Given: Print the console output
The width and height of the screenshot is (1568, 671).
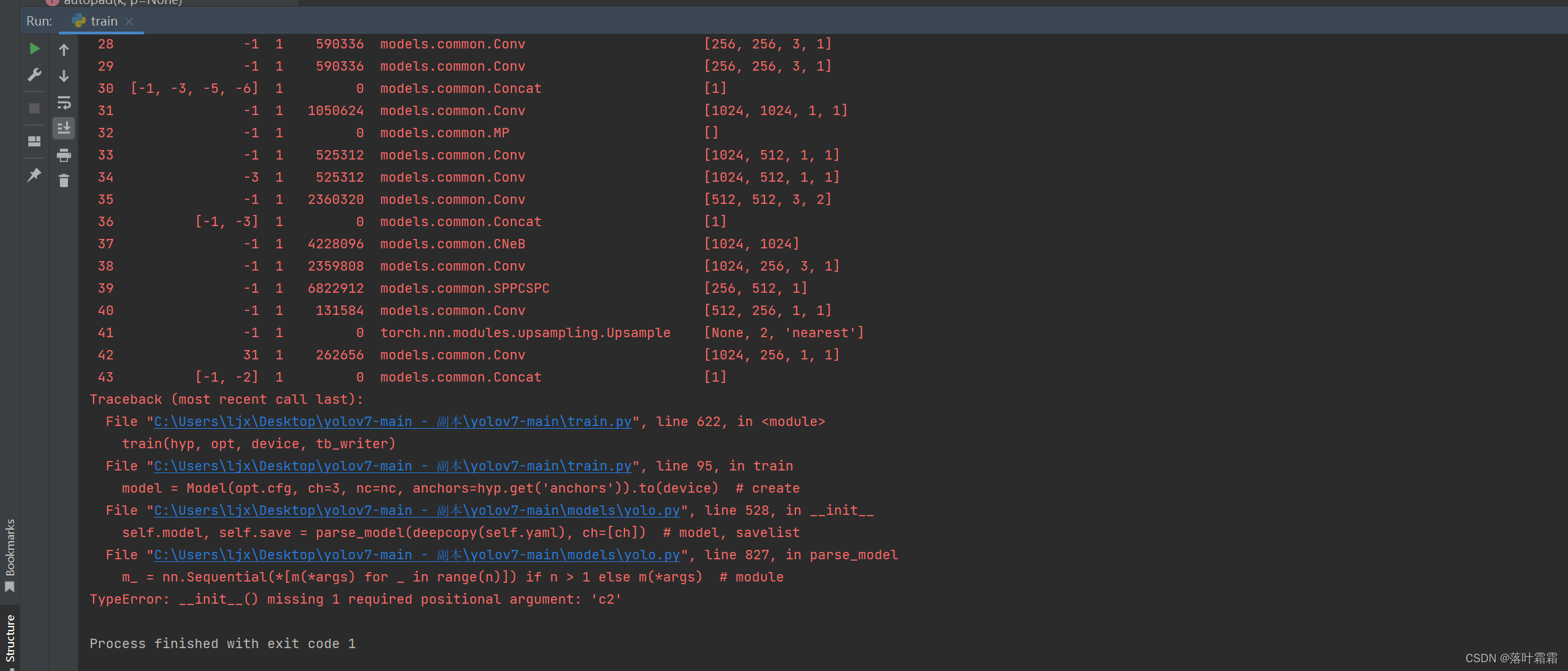Looking at the screenshot, I should click(x=64, y=155).
